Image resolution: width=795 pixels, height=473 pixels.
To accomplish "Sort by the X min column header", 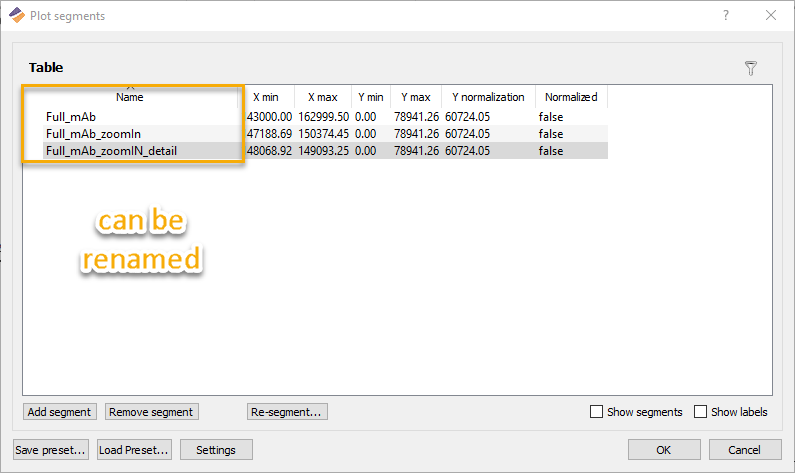I will click(266, 97).
